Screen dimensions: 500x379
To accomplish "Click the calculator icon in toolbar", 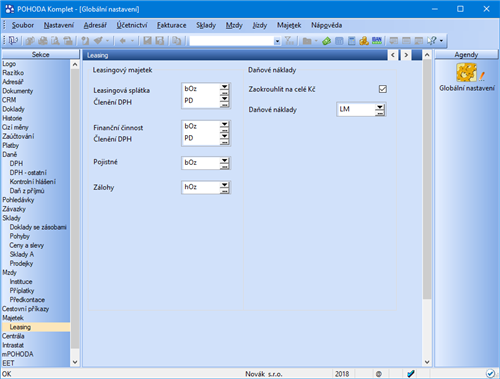I will 351,41.
